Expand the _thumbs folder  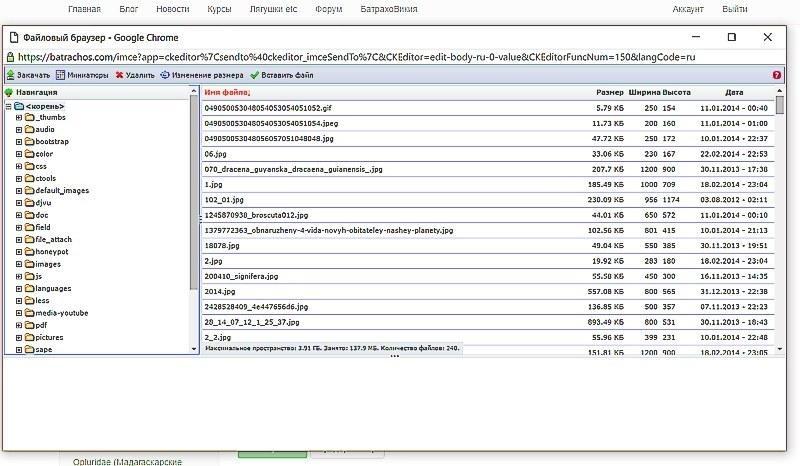pyautogui.click(x=19, y=117)
